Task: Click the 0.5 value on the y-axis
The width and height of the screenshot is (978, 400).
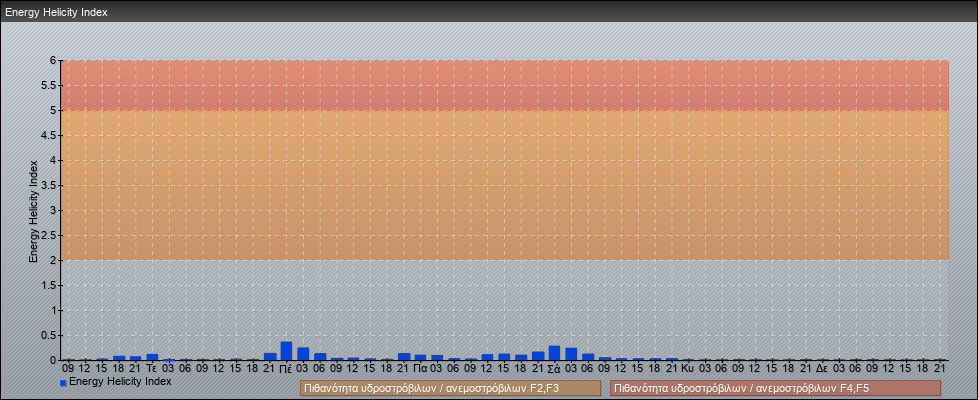Action: pyautogui.click(x=49, y=335)
